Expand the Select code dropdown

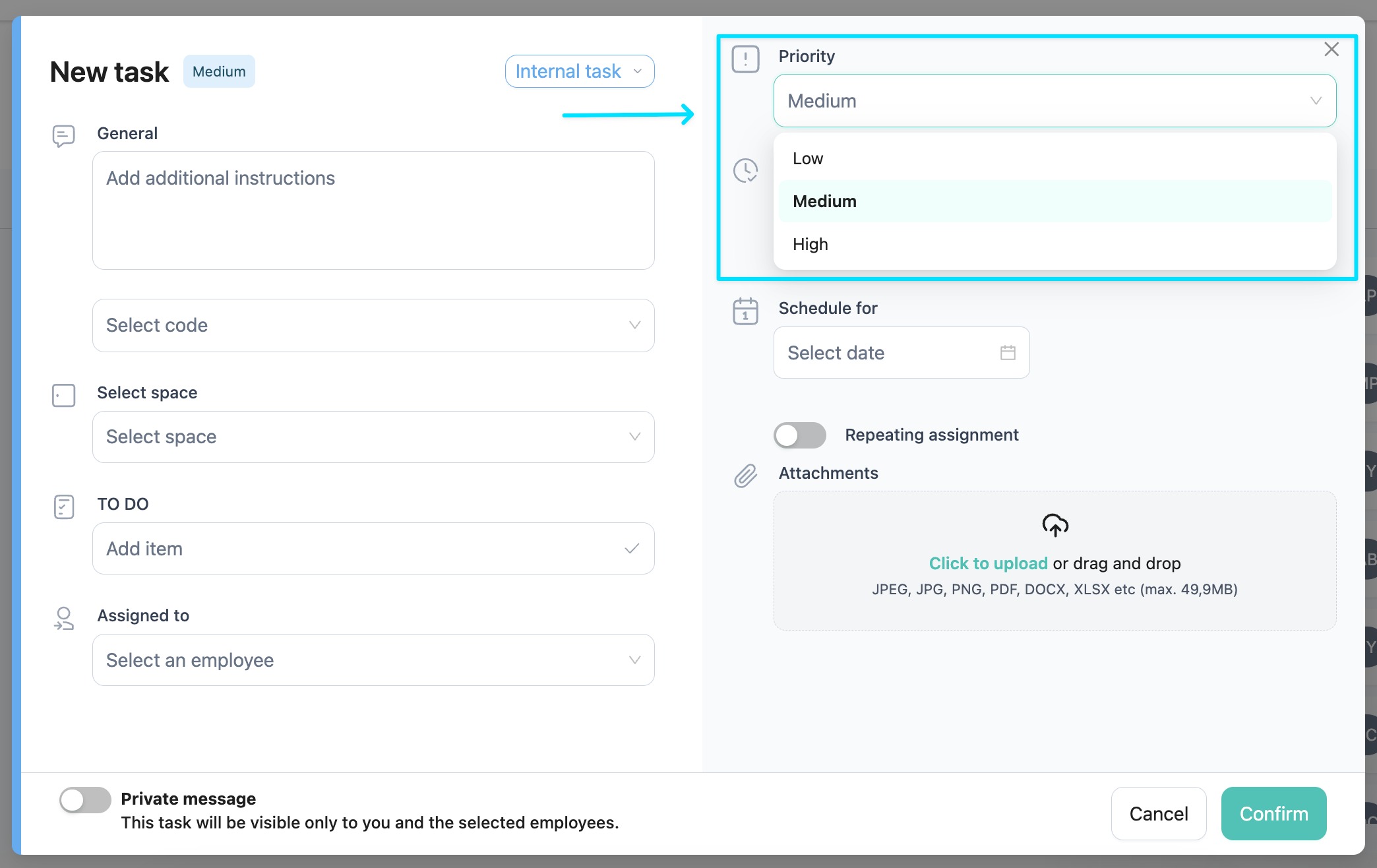(x=373, y=325)
